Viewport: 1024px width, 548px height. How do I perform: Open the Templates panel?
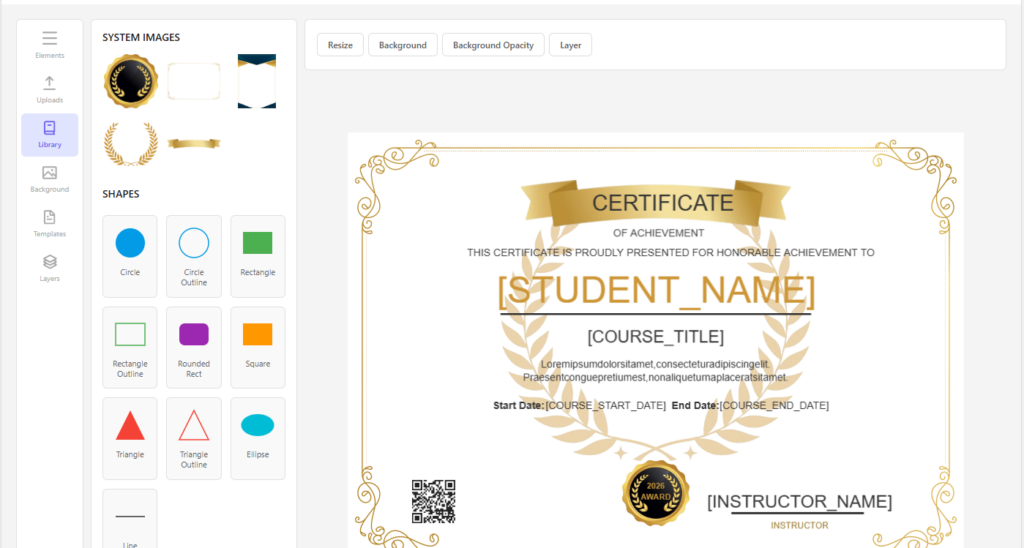pos(49,223)
